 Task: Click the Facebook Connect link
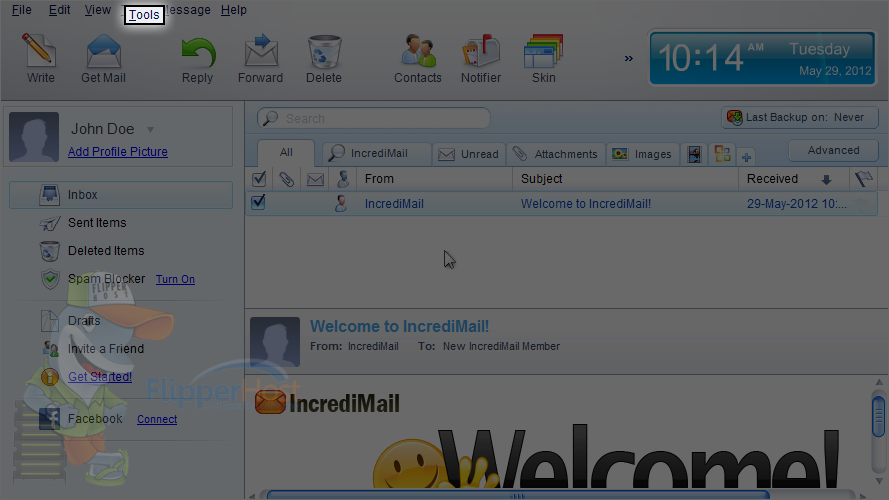[x=157, y=420]
